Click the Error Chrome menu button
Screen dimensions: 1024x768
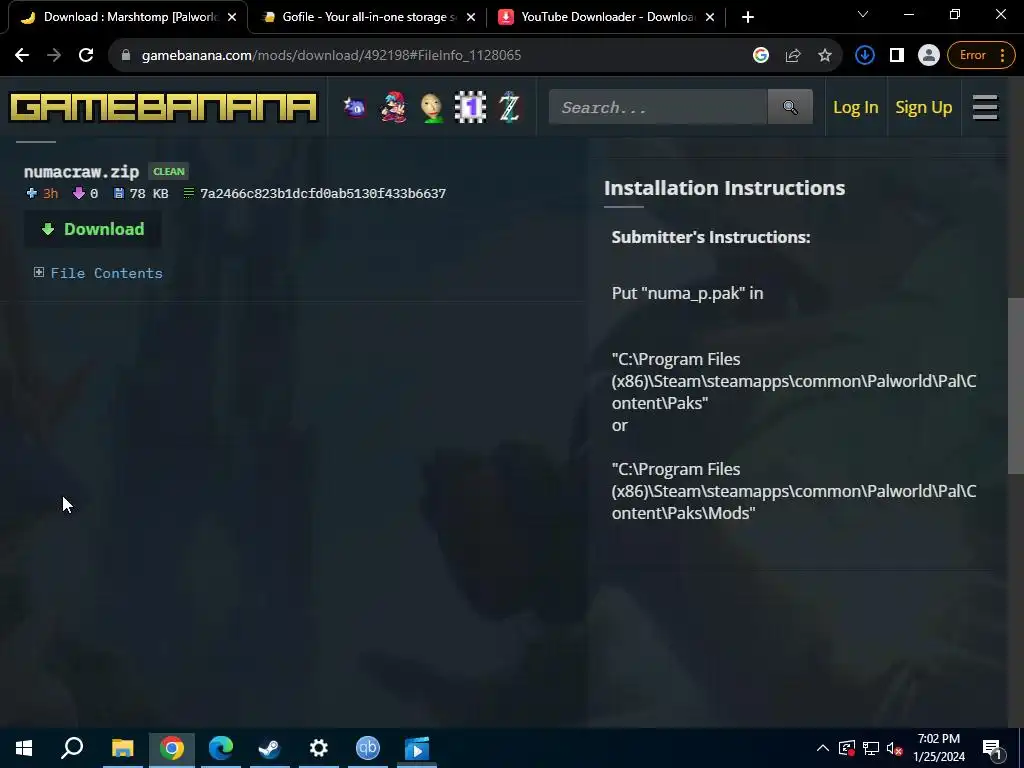point(981,56)
